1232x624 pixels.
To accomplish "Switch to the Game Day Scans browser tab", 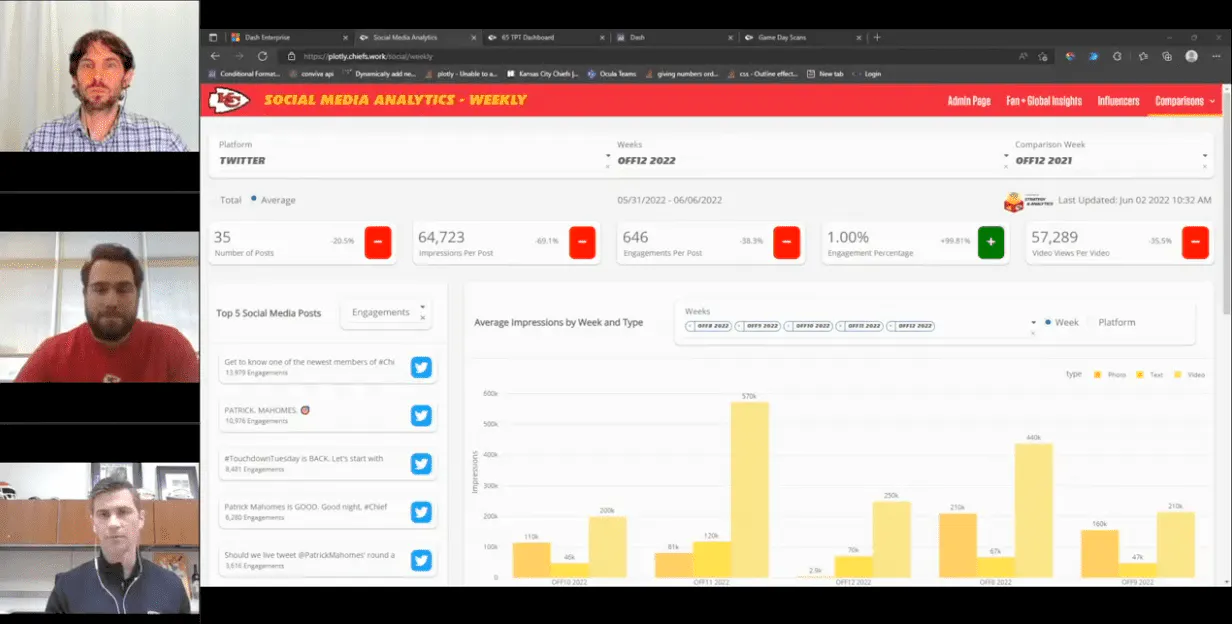I will 803,37.
